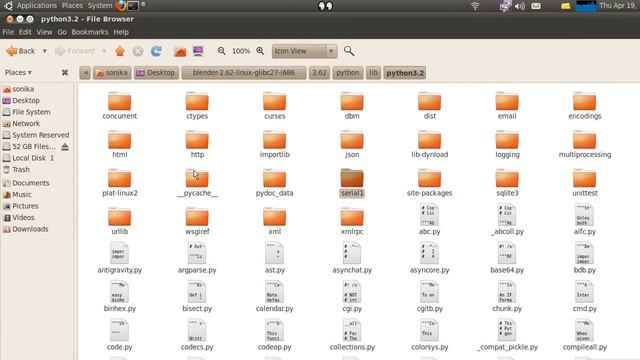The width and height of the screenshot is (640, 360).
Task: Open Network in sidebar
Action: click(22, 123)
